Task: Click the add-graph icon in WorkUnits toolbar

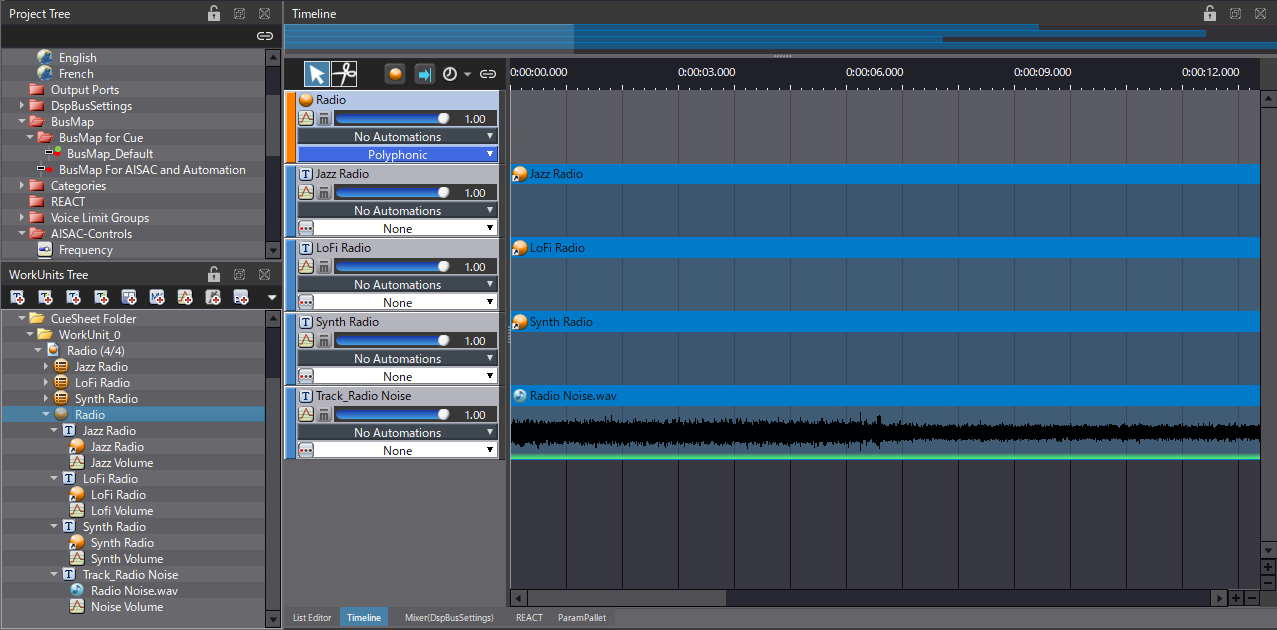Action: (x=185, y=297)
